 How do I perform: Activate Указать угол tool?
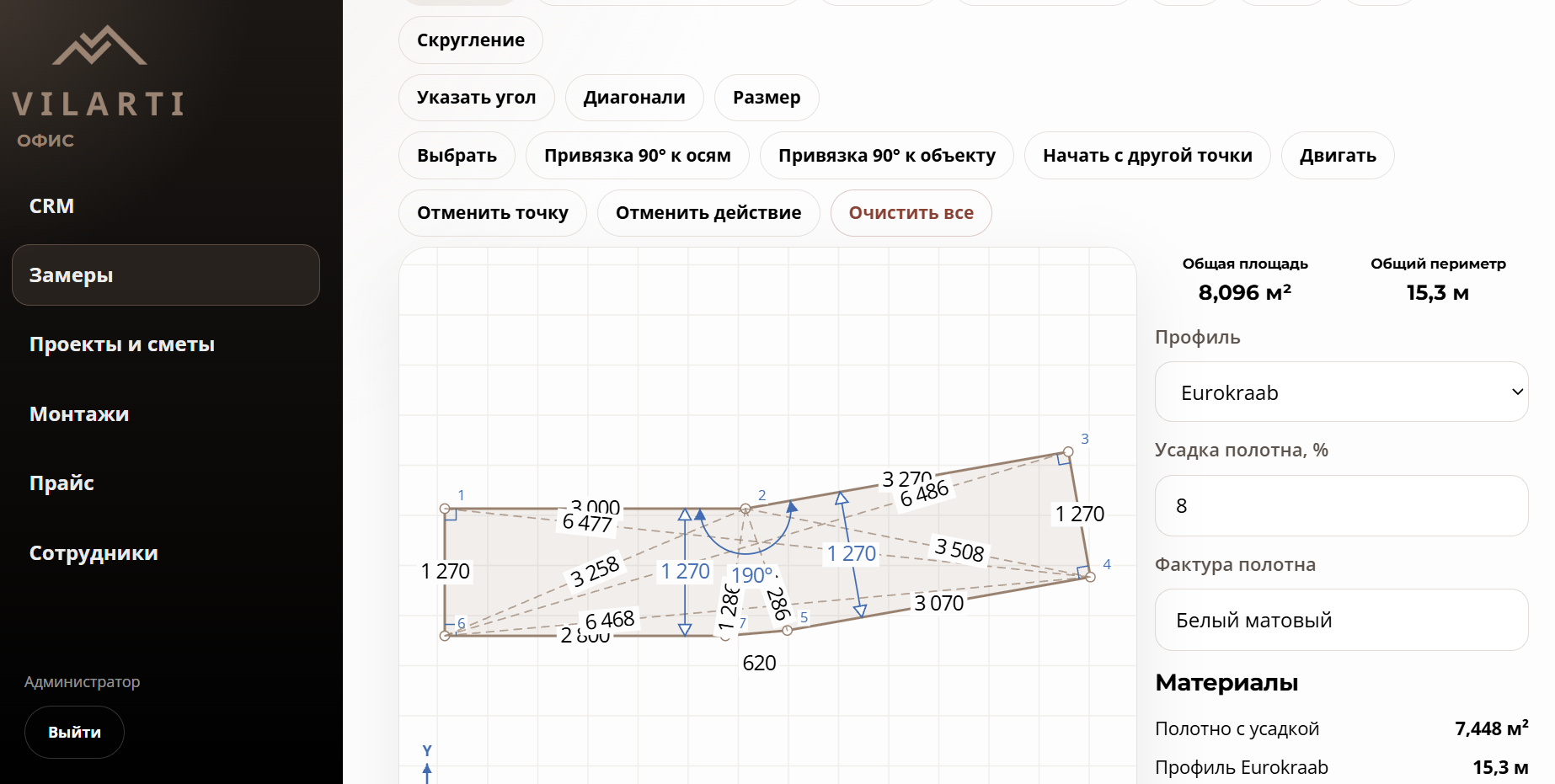(x=477, y=98)
